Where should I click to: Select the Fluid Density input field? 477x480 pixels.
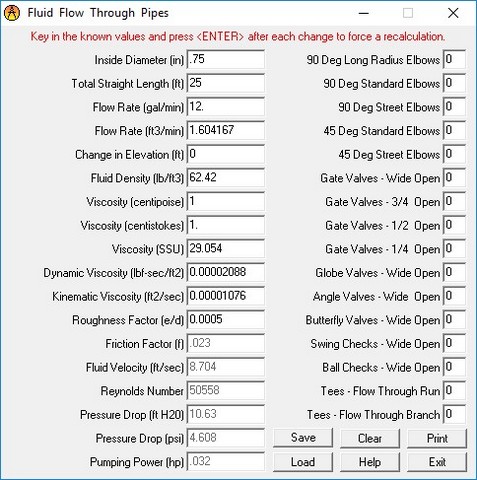click(x=226, y=178)
